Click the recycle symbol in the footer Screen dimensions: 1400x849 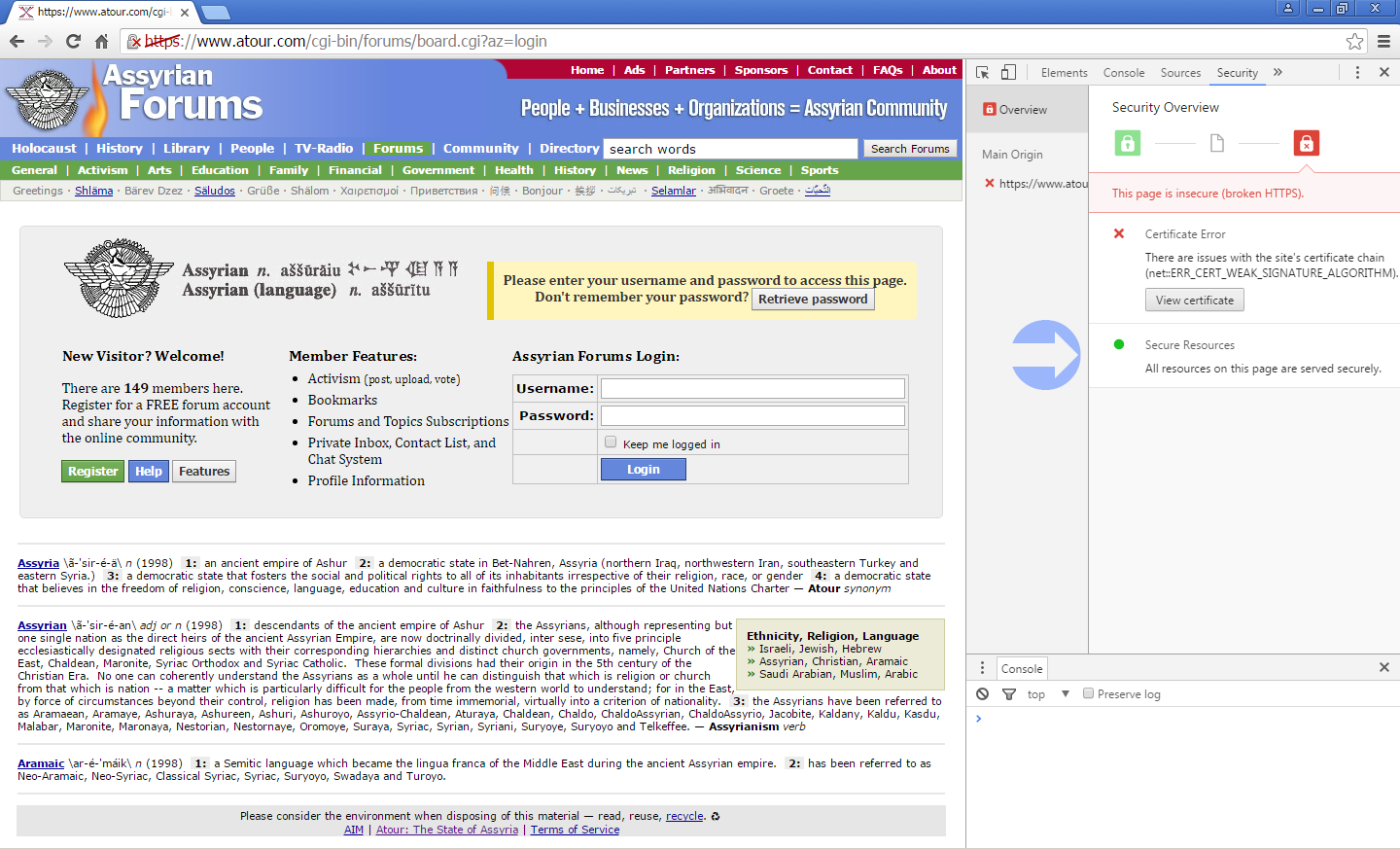tap(716, 816)
